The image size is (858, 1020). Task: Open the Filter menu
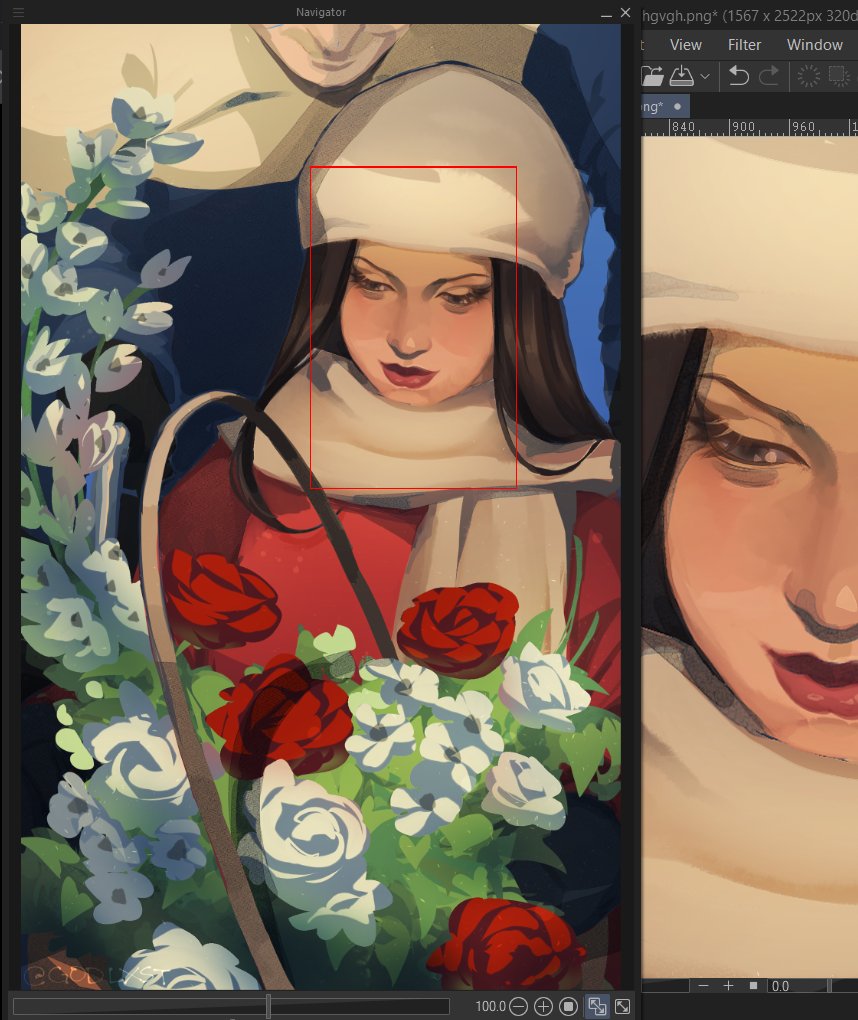click(744, 45)
